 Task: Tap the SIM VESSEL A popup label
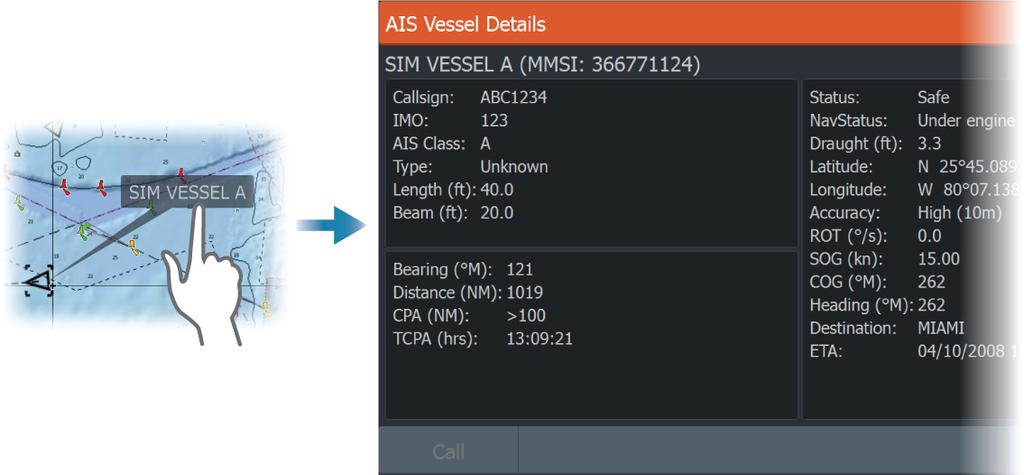[187, 192]
